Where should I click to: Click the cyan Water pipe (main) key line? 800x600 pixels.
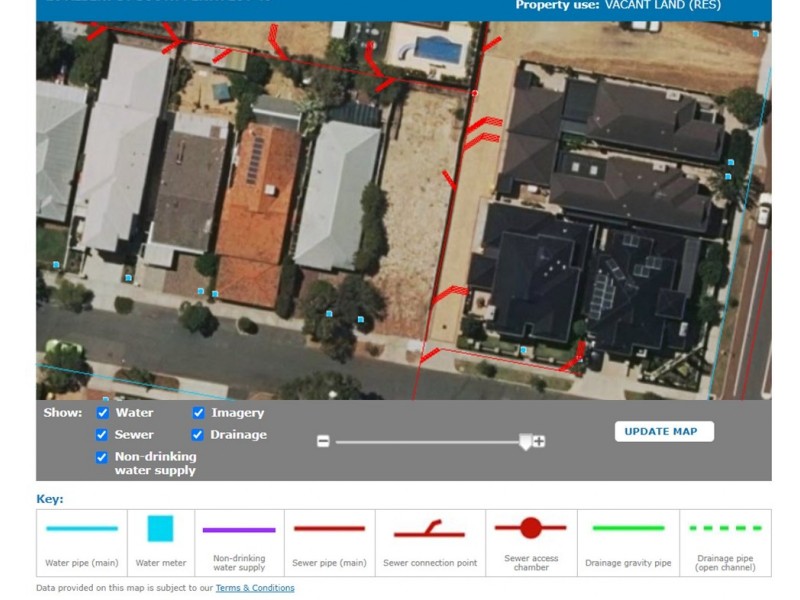pyautogui.click(x=81, y=529)
